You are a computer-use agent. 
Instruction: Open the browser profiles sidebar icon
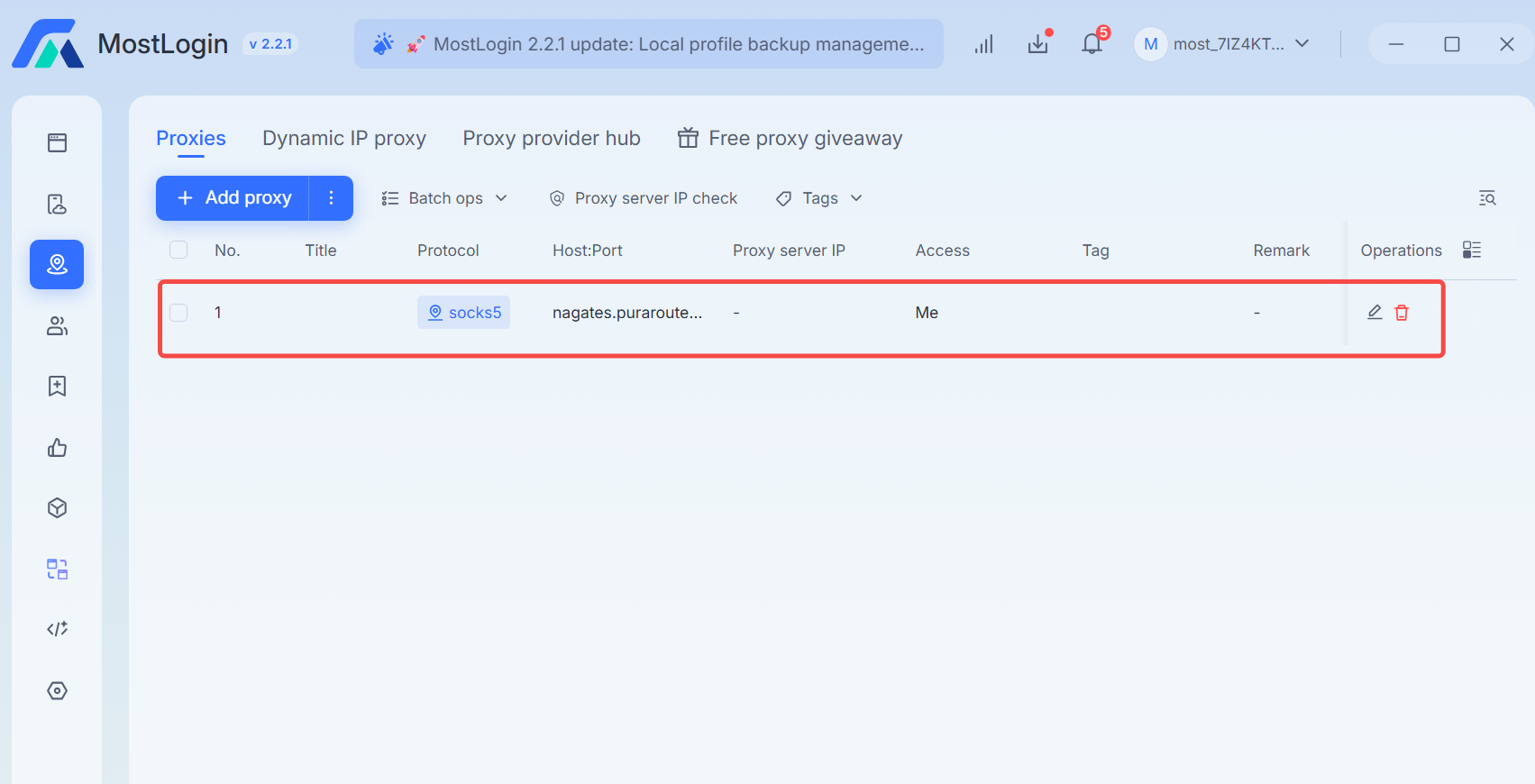click(57, 142)
